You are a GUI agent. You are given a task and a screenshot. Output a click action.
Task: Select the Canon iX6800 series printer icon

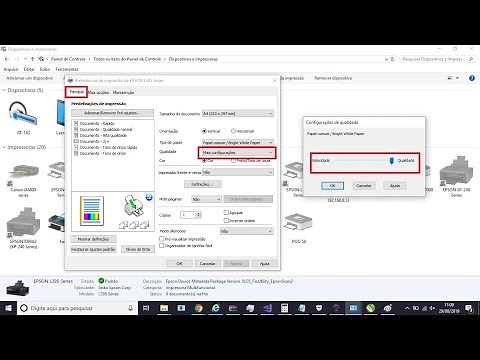tap(23, 173)
